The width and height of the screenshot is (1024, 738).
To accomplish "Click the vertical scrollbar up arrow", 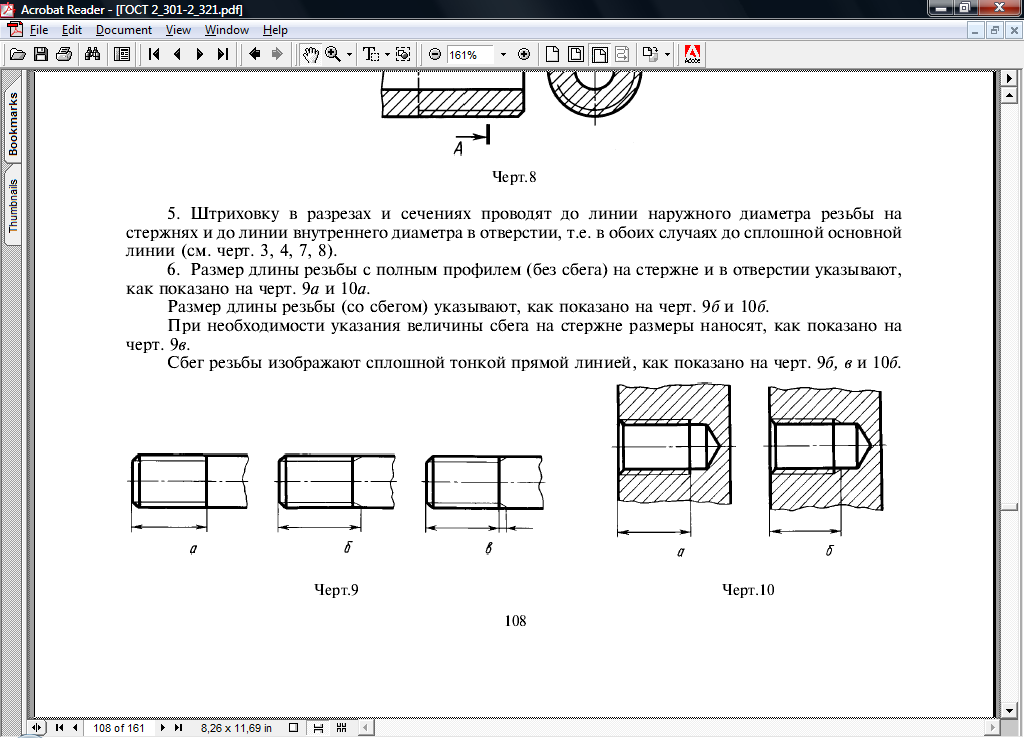I will pos(1009,96).
